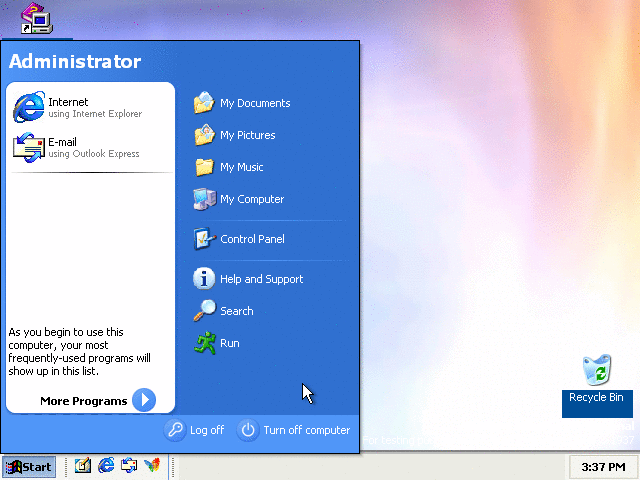Select the My Computer menu entry
The height and width of the screenshot is (480, 640).
pos(252,199)
